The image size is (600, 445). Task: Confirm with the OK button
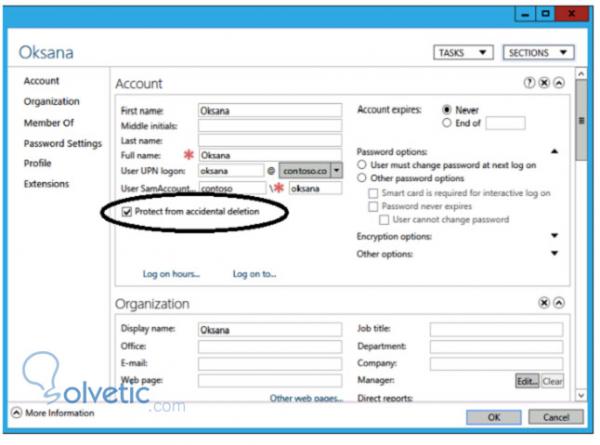(494, 417)
